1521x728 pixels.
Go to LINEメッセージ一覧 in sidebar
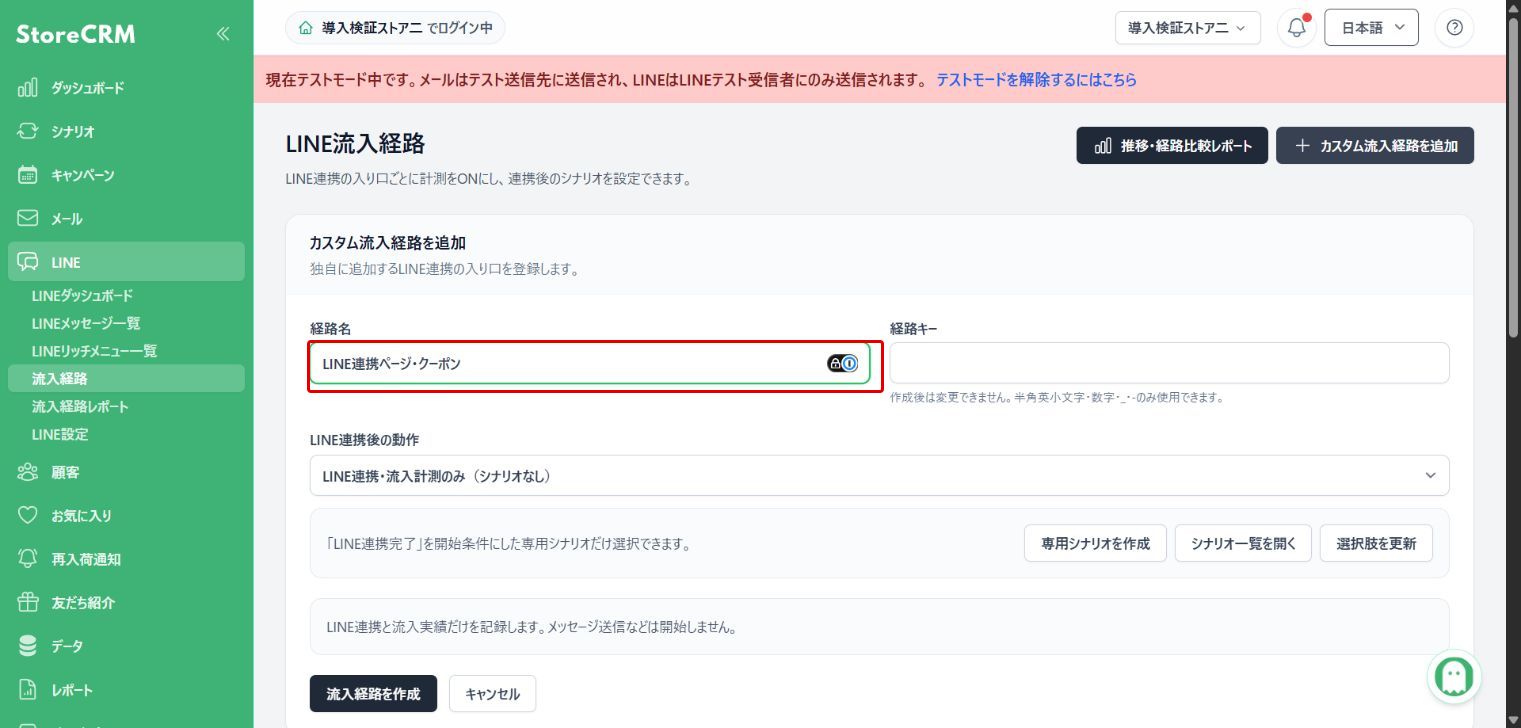point(86,323)
